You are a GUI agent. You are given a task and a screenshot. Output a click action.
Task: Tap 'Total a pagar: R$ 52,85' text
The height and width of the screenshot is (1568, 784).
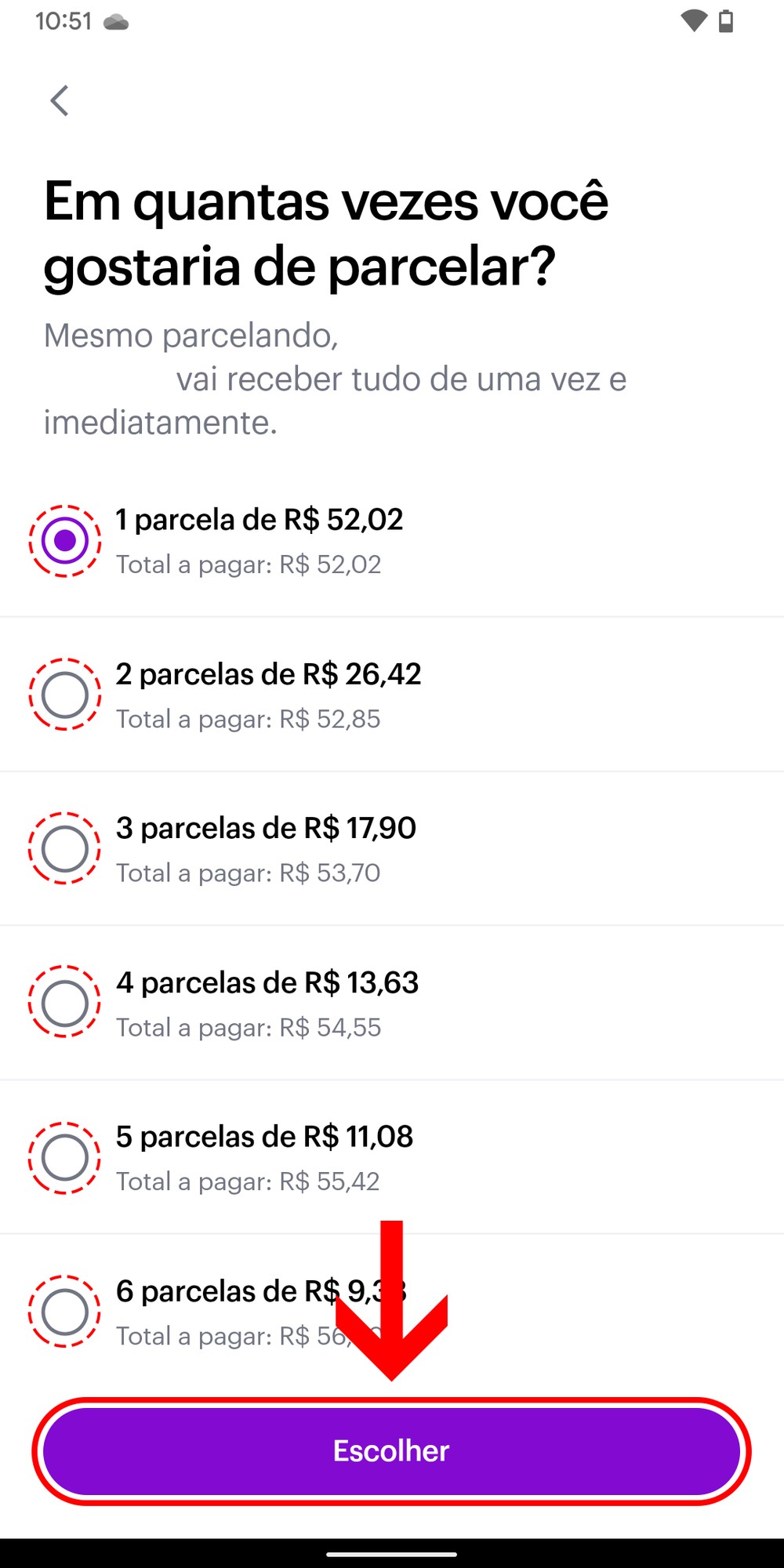click(x=249, y=719)
